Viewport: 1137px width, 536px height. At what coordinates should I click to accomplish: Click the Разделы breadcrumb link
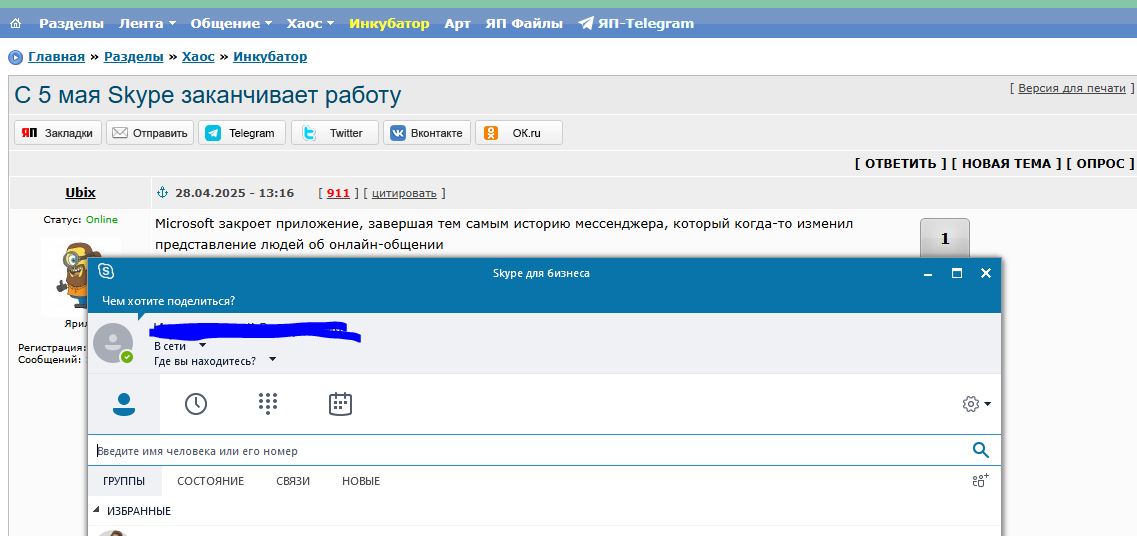[x=133, y=57]
